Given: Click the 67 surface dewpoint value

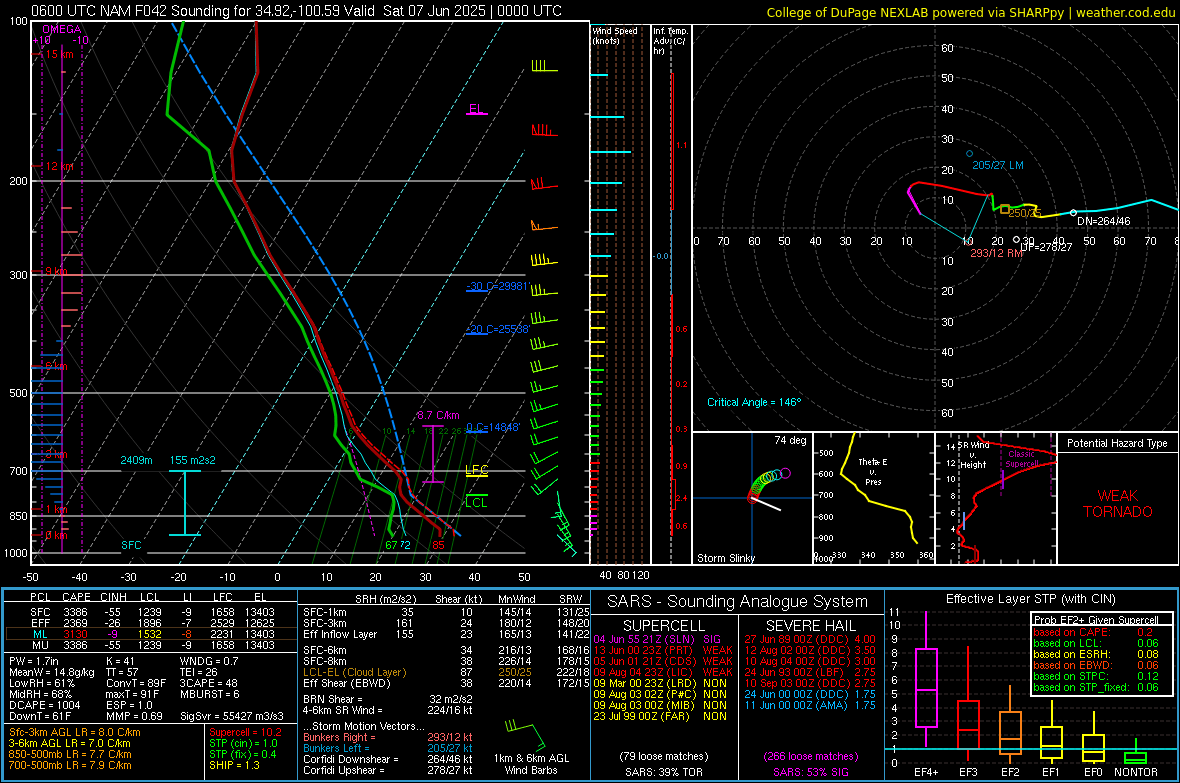Looking at the screenshot, I should tap(391, 545).
